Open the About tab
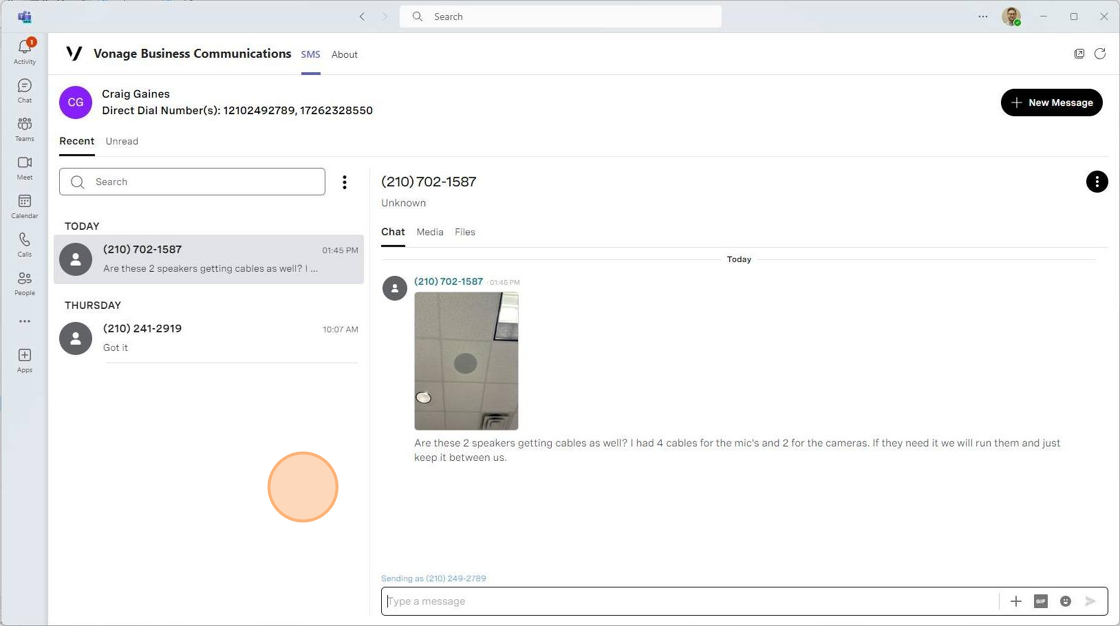Screen dimensions: 1120x626 tap(344, 54)
